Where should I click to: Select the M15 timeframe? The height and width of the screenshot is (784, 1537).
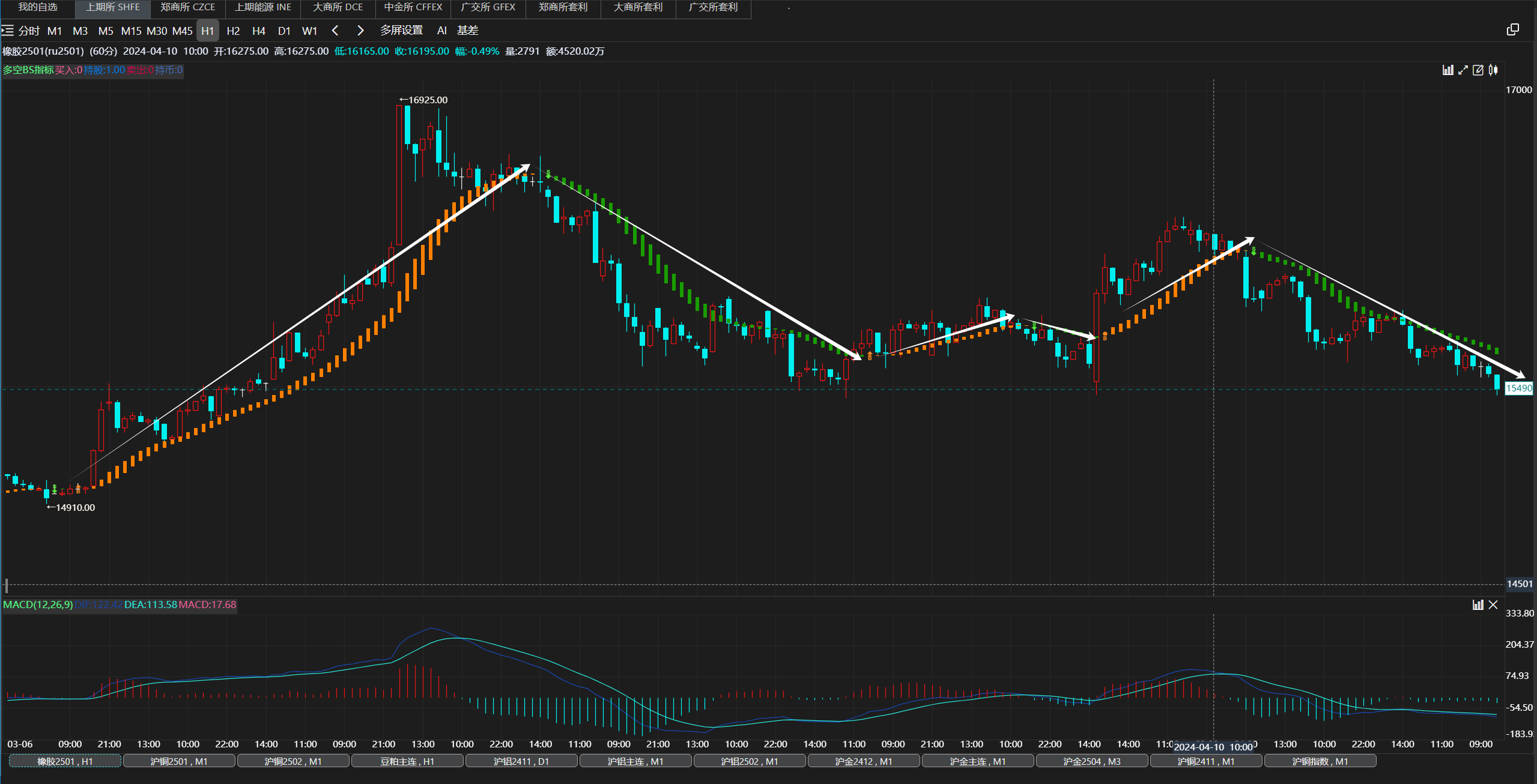click(131, 31)
